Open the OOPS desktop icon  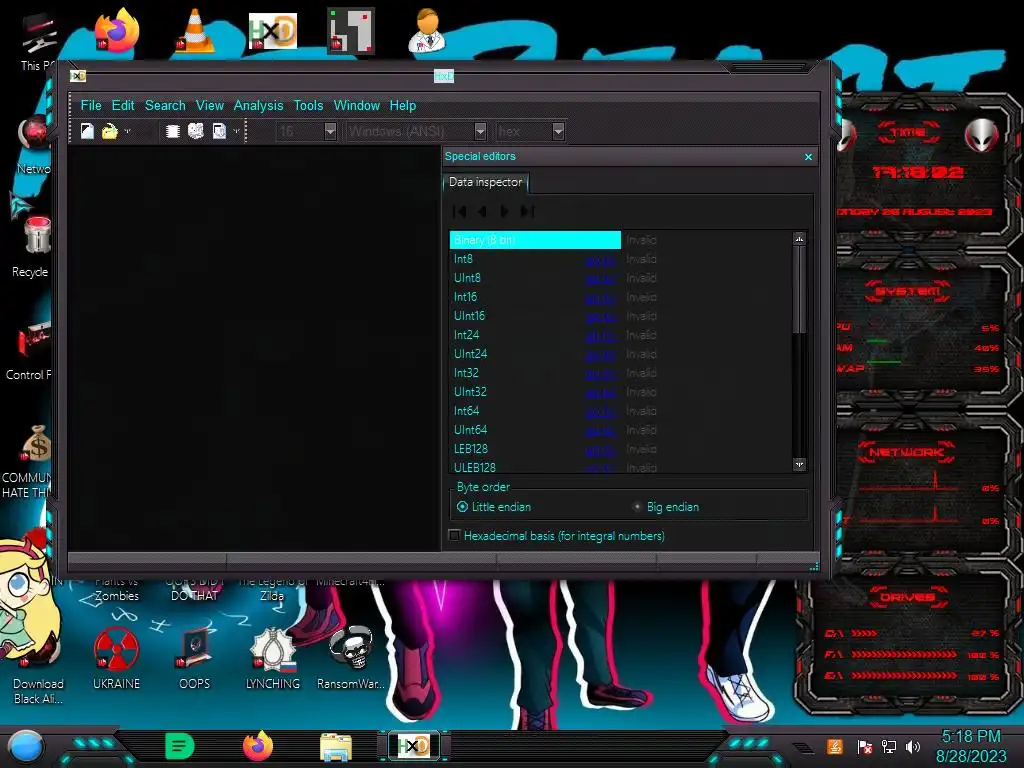click(x=195, y=658)
